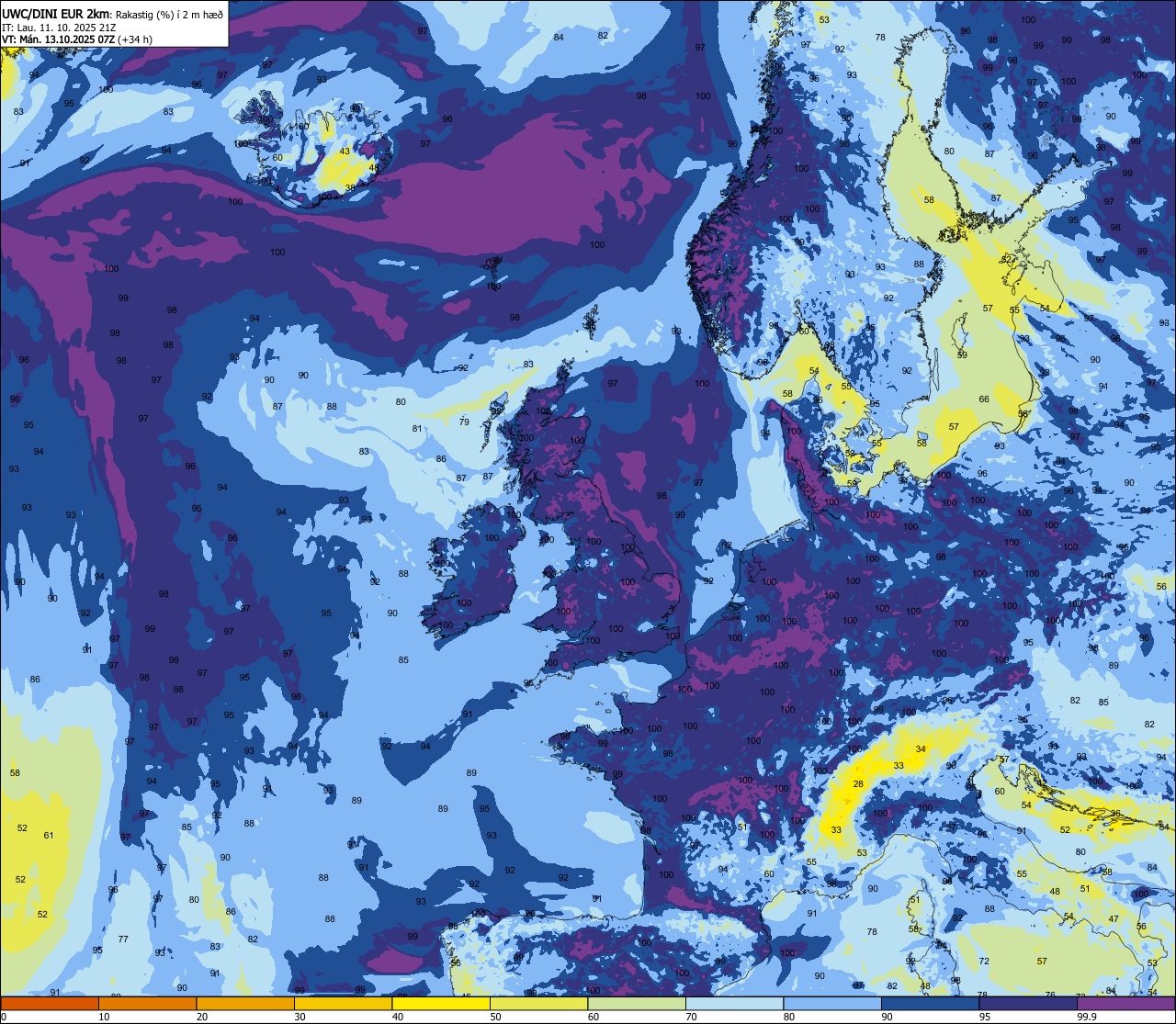
Task: Click the amber 20–30 legend segment
Action: (x=245, y=1003)
